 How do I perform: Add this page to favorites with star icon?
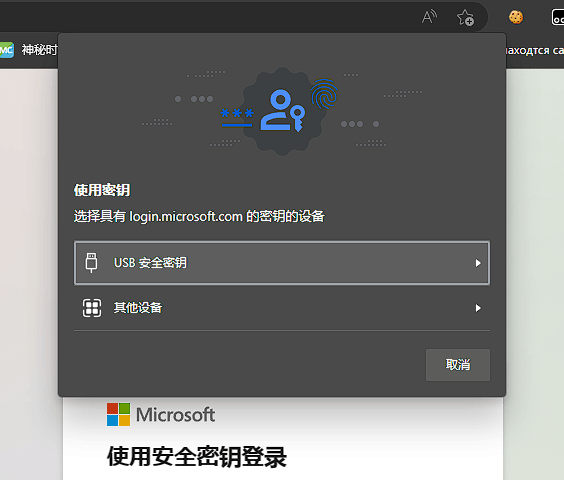(x=465, y=17)
